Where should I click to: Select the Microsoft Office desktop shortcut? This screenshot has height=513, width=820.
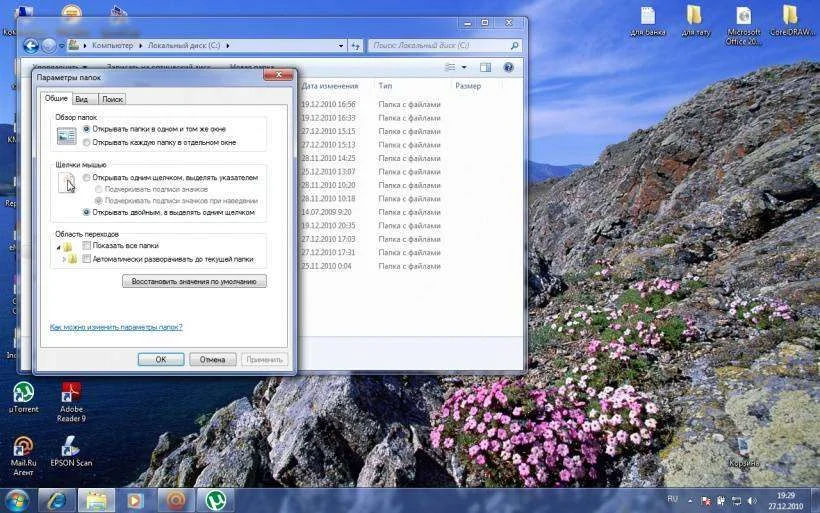click(x=743, y=26)
